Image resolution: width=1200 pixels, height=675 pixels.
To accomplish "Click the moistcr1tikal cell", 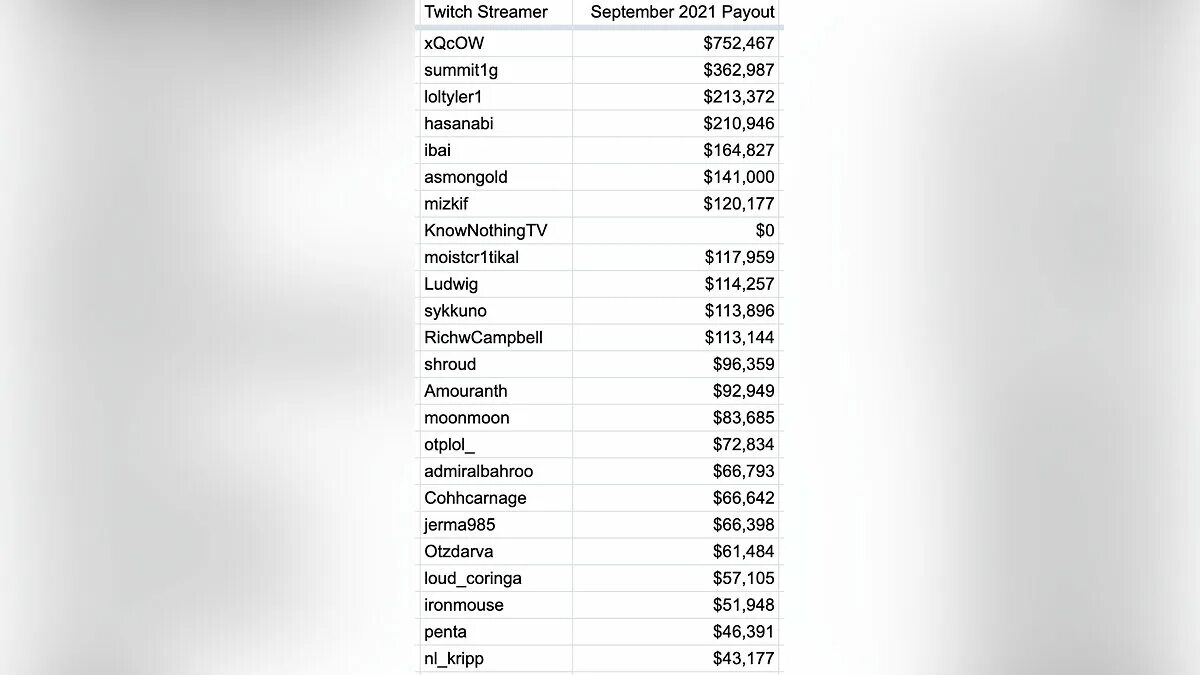I will click(x=494, y=257).
